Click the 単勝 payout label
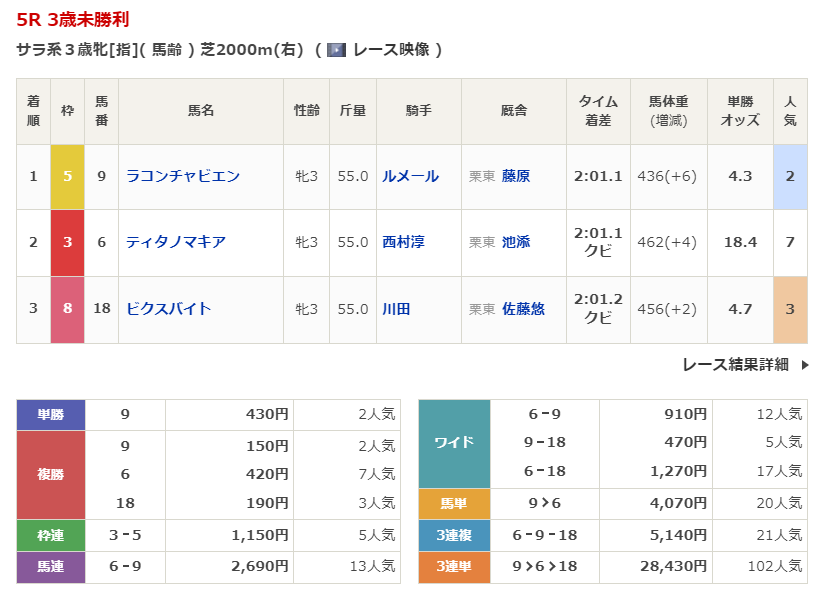Image resolution: width=823 pixels, height=595 pixels. (x=51, y=414)
